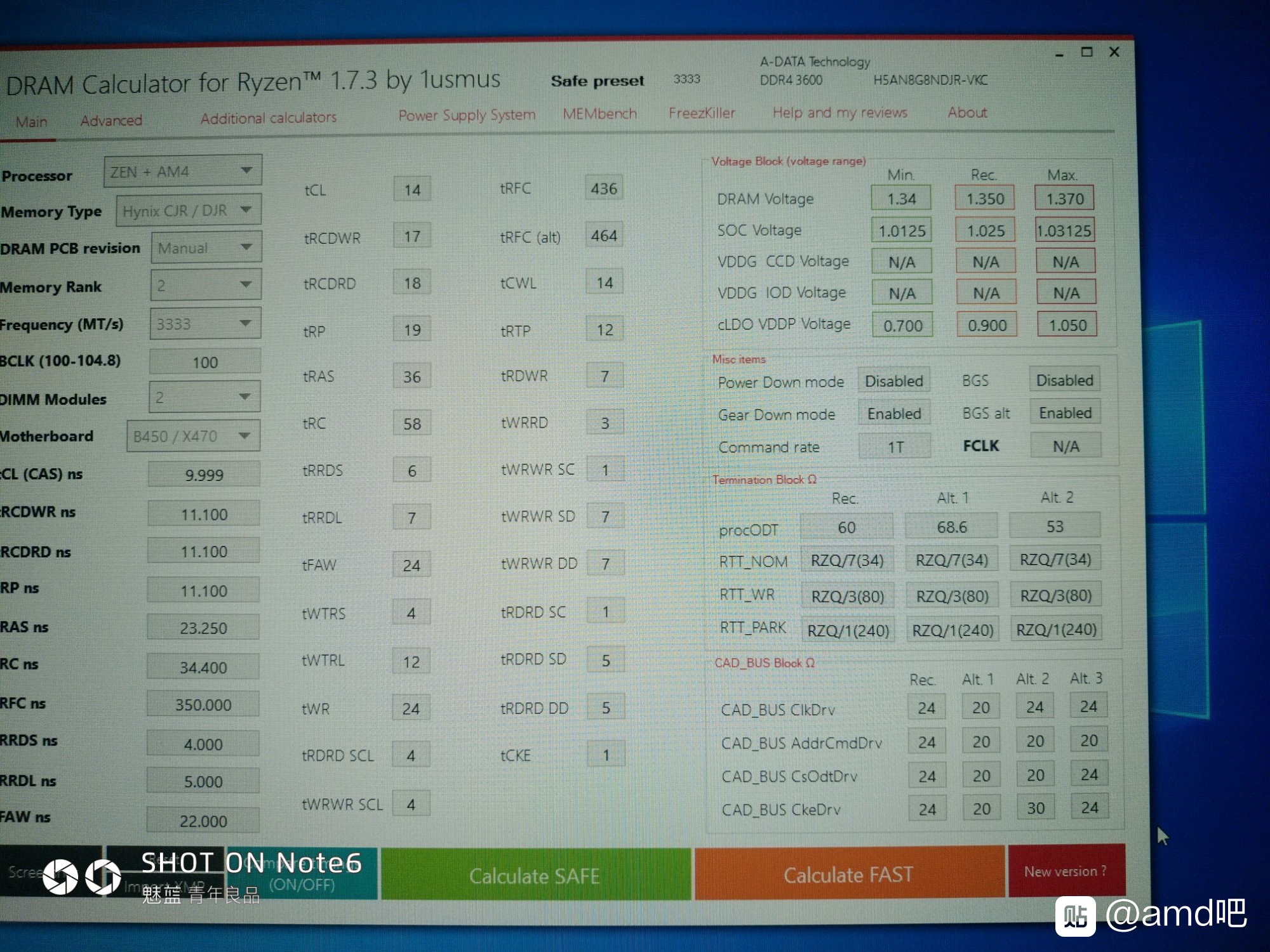Image resolution: width=1270 pixels, height=952 pixels.
Task: Click Power Down mode Disabled value
Action: tap(894, 381)
